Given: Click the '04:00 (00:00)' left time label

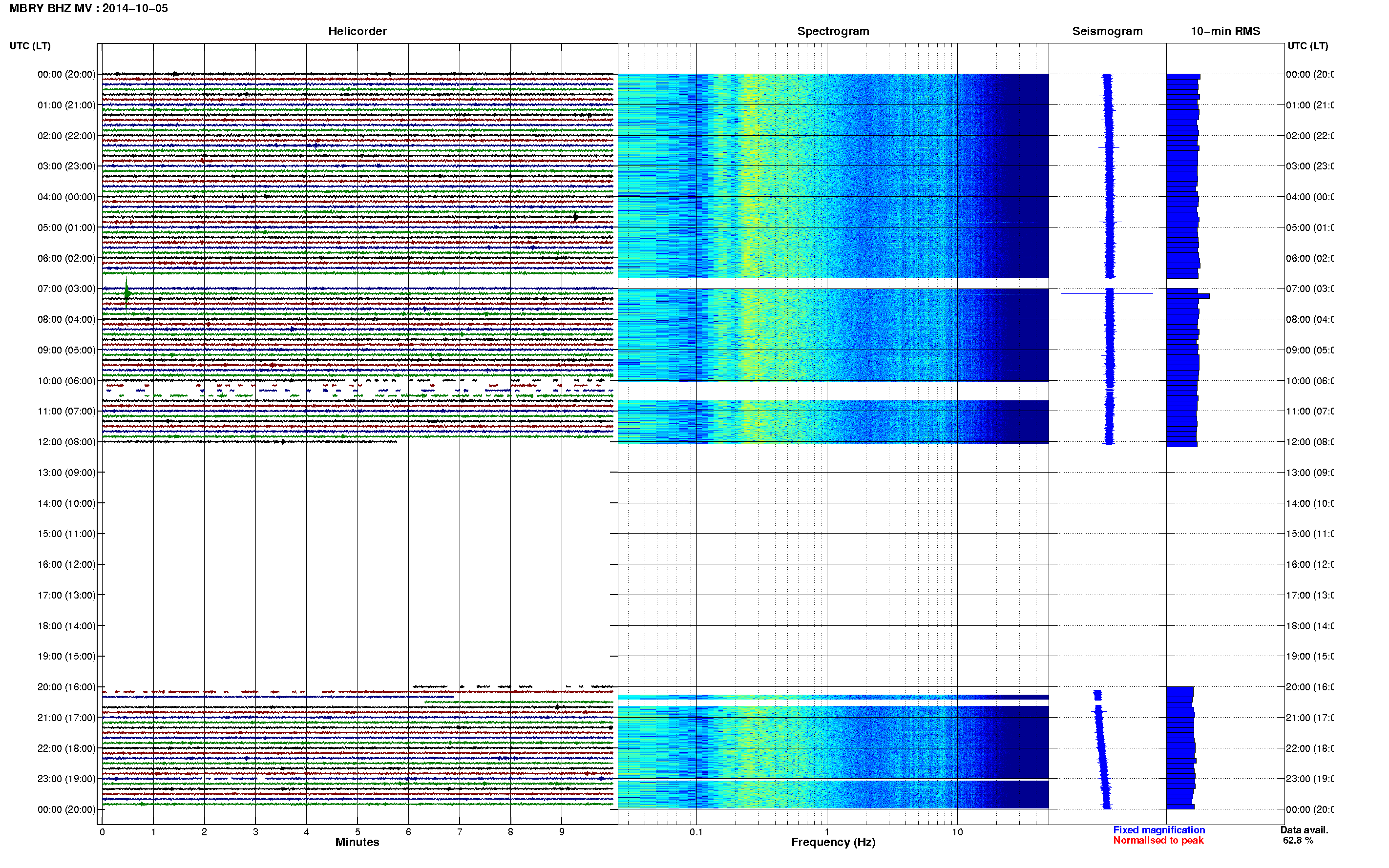Looking at the screenshot, I should pyautogui.click(x=66, y=197).
